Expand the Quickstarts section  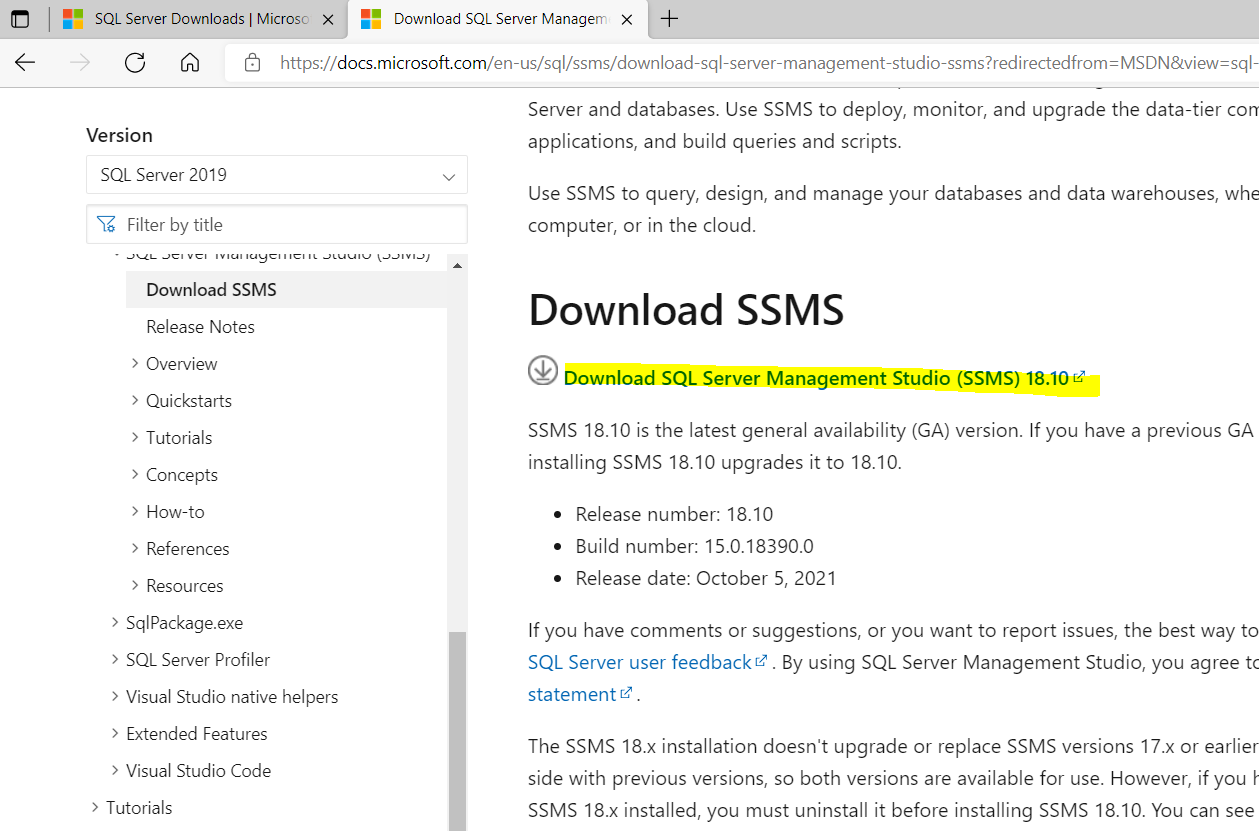point(135,401)
